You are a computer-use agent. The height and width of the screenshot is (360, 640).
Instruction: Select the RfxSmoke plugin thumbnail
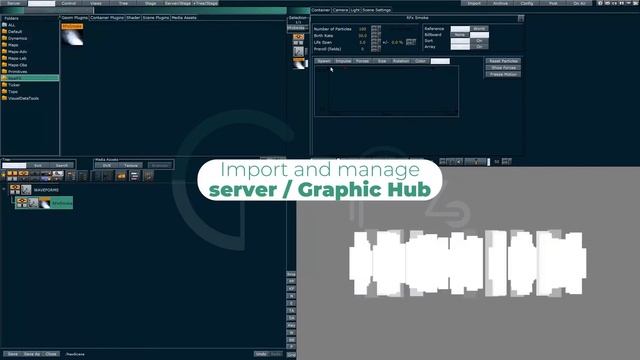click(x=73, y=35)
